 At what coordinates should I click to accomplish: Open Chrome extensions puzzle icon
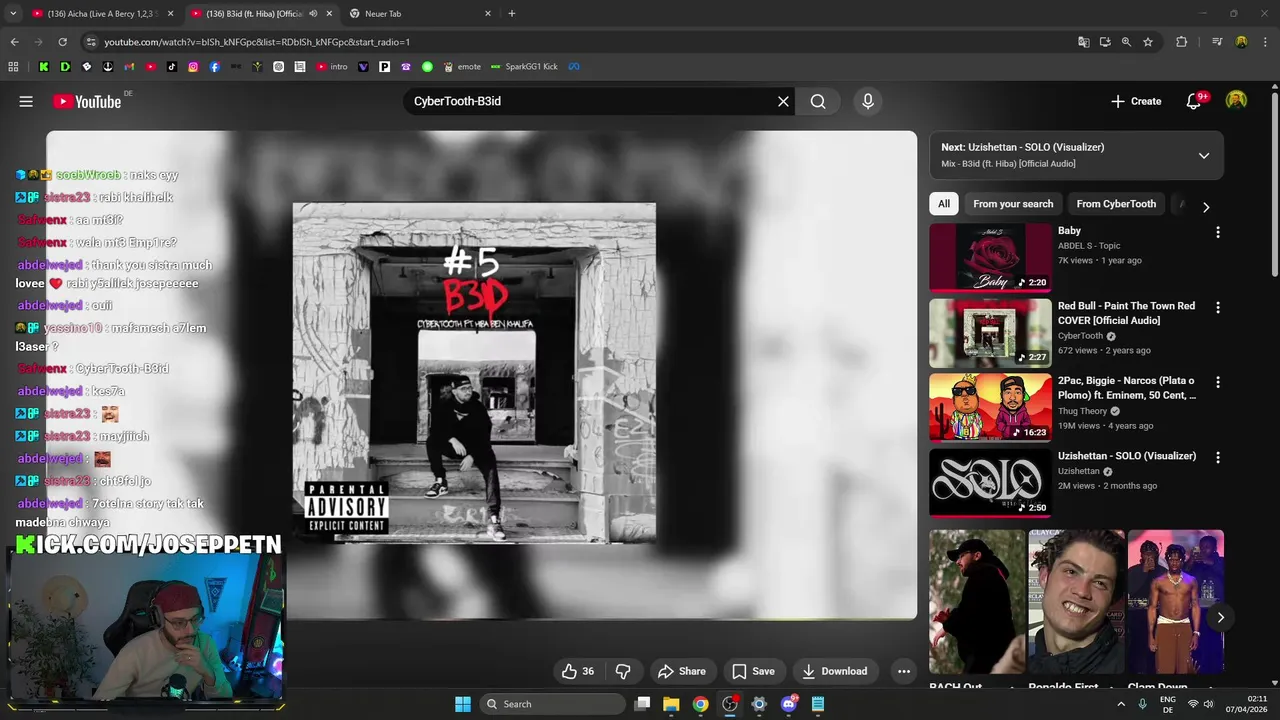click(x=1181, y=42)
